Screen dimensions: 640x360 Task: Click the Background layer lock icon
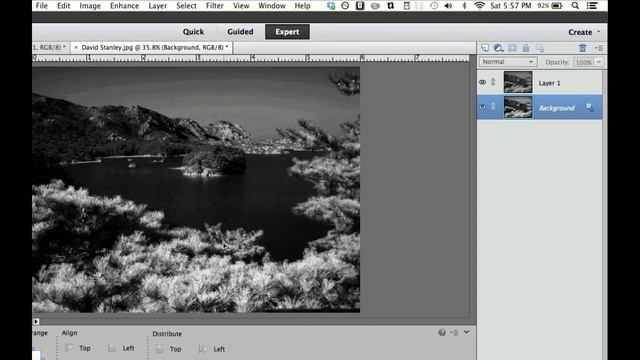(x=589, y=107)
